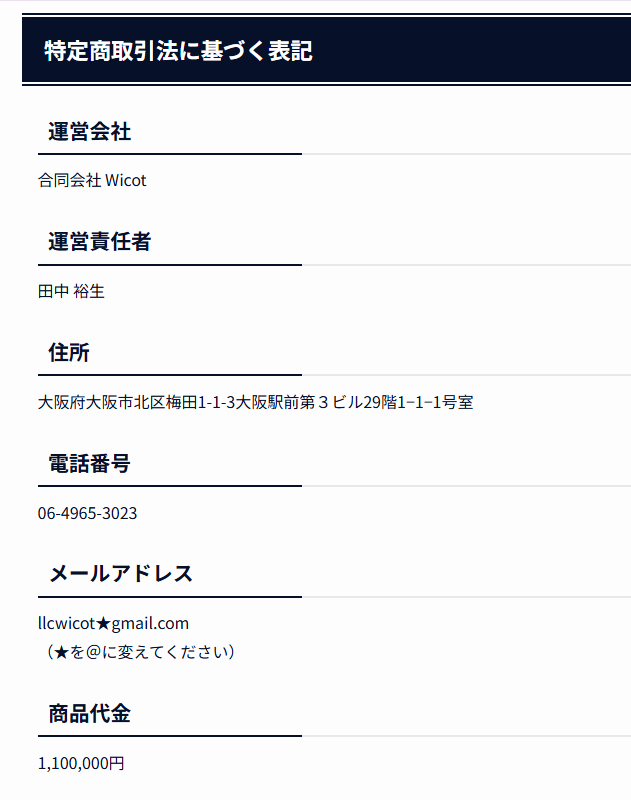Click the 特定商取引法に基づく表記 page title
This screenshot has width=631, height=800.
178,51
